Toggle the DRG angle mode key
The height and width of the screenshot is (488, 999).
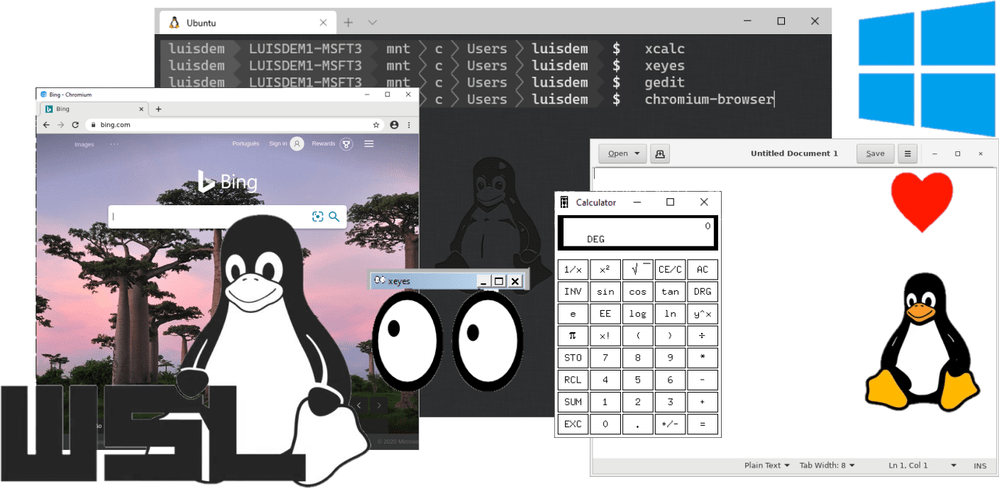tap(703, 292)
